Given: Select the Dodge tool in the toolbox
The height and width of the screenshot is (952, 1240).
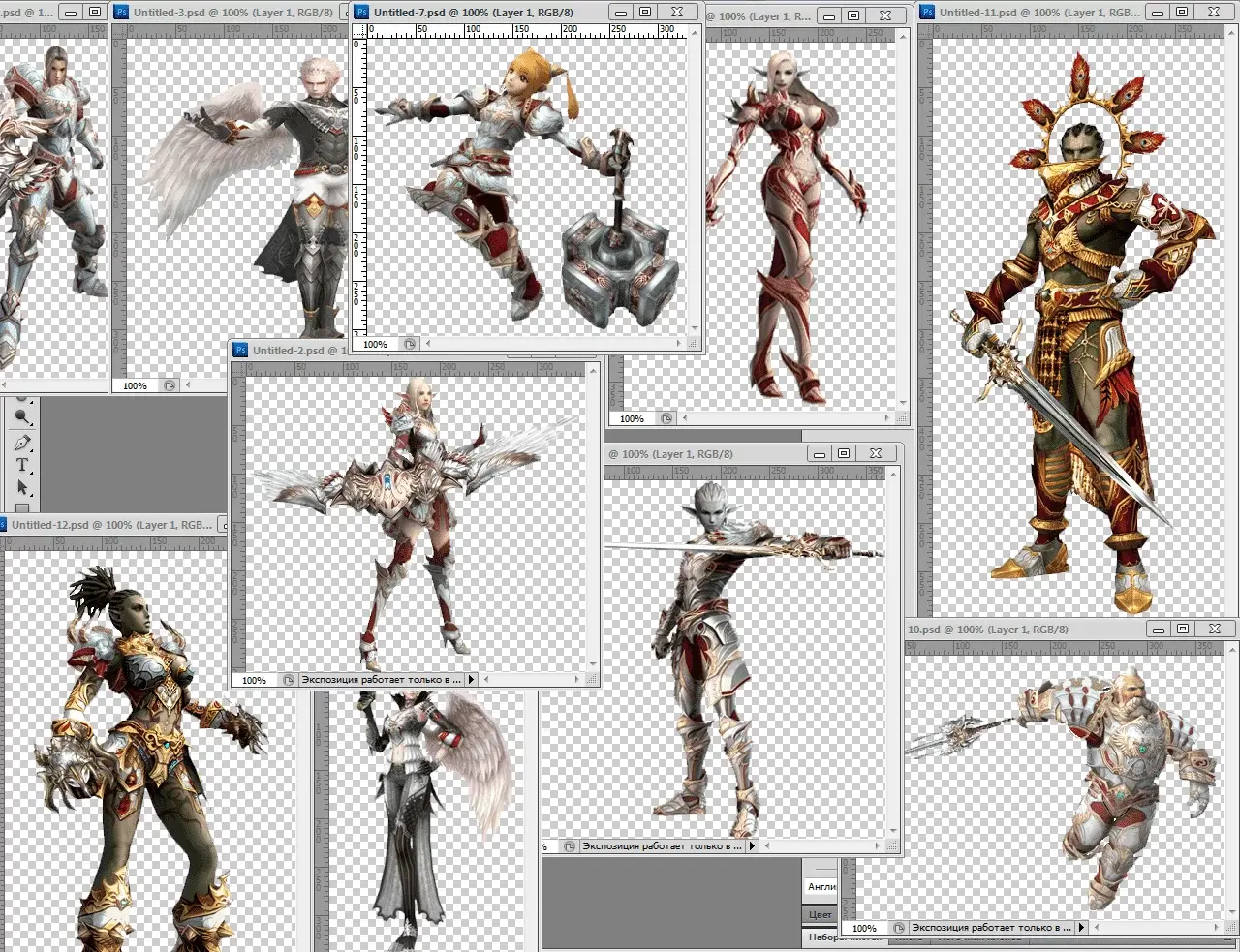Looking at the screenshot, I should coord(23,417).
